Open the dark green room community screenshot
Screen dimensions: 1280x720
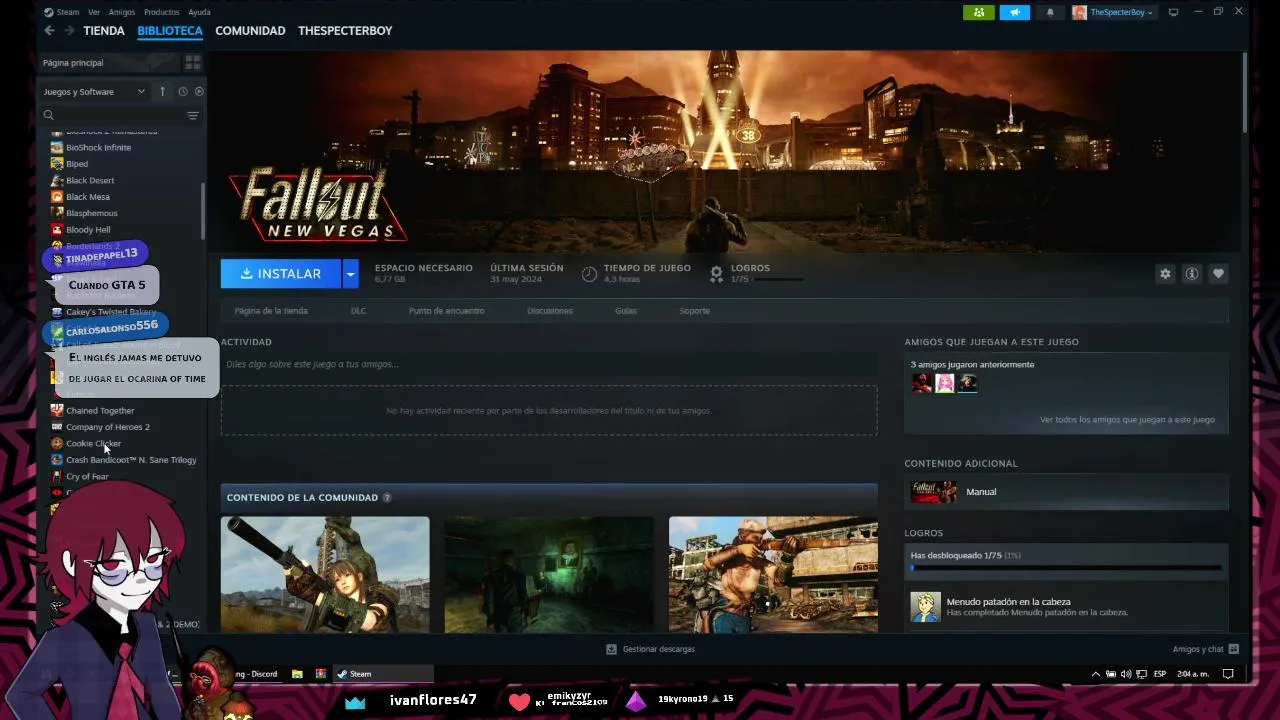tap(549, 574)
